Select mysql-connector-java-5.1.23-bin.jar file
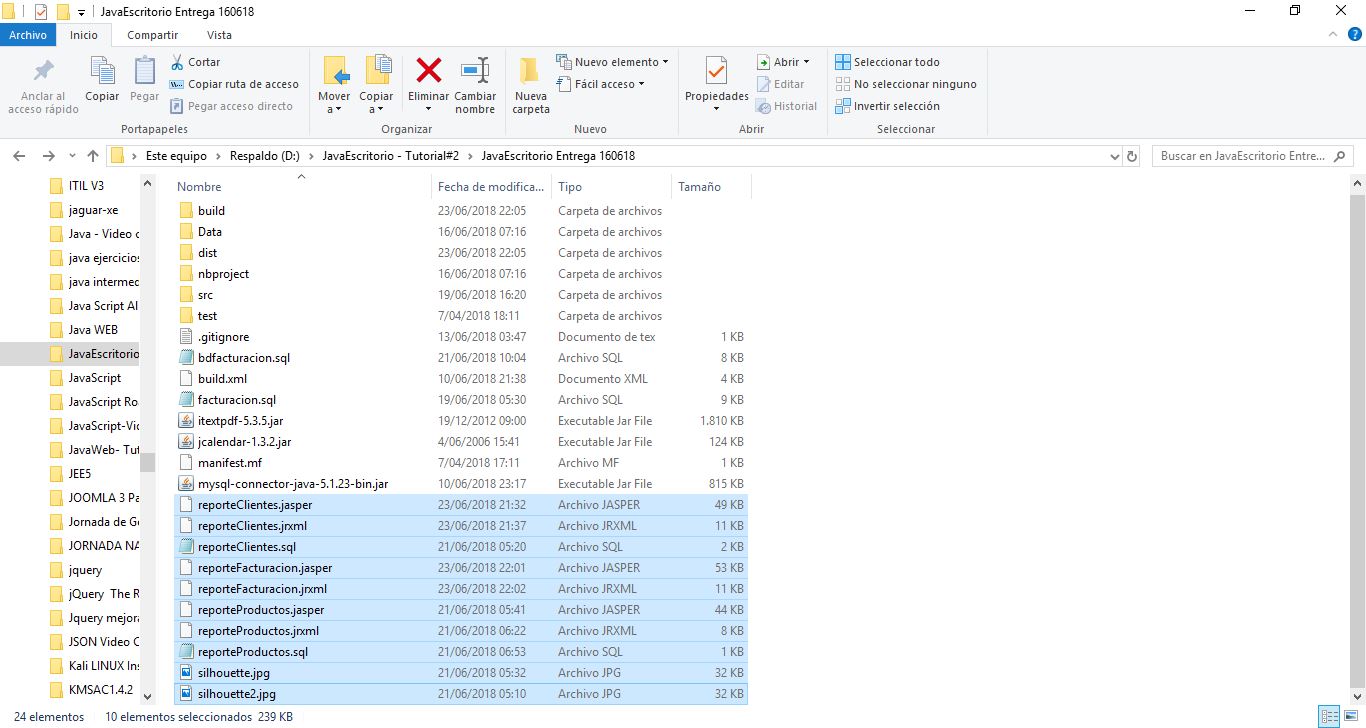This screenshot has width=1366, height=728. pos(460,484)
